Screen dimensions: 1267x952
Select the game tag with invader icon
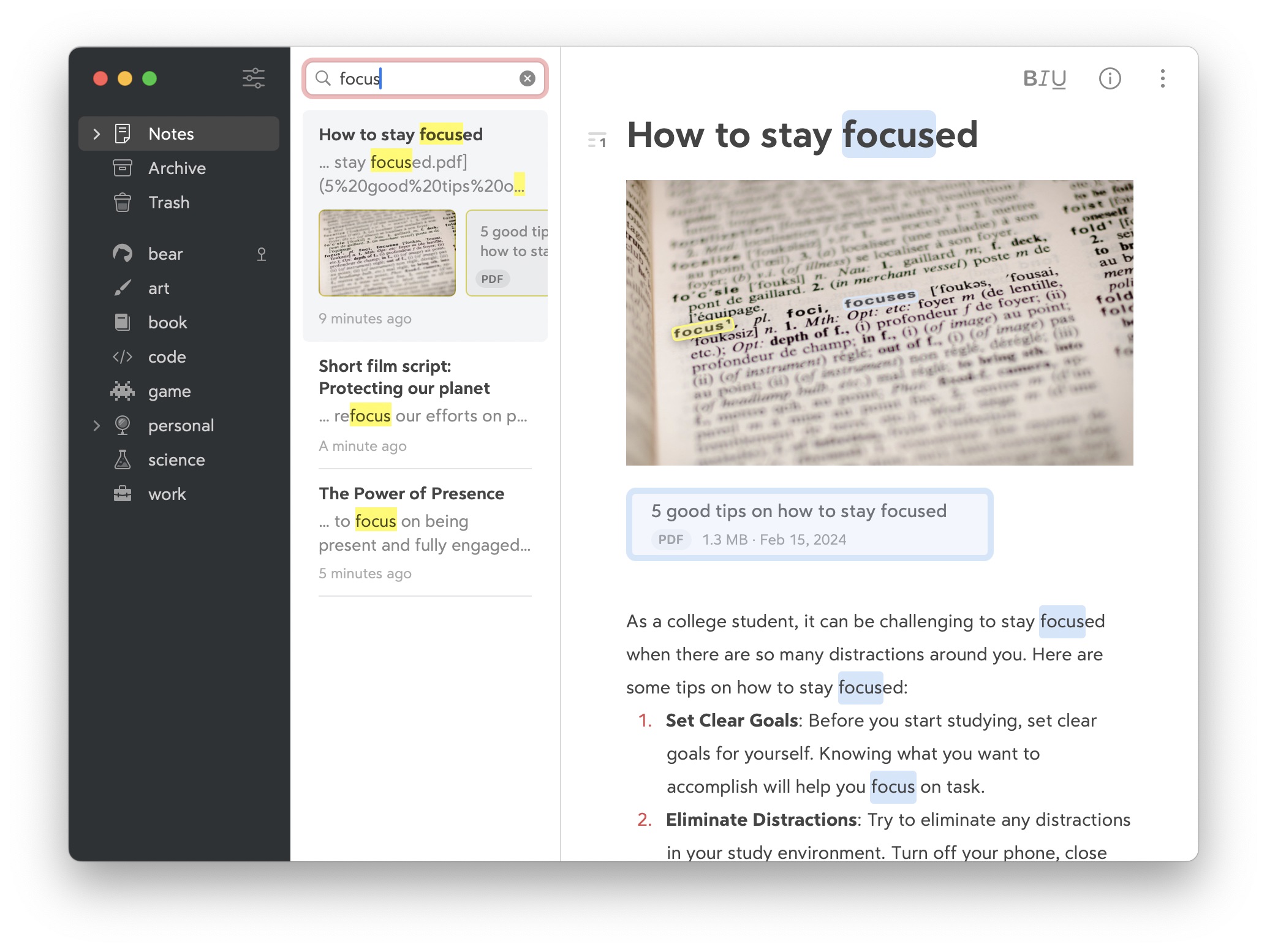coord(169,391)
